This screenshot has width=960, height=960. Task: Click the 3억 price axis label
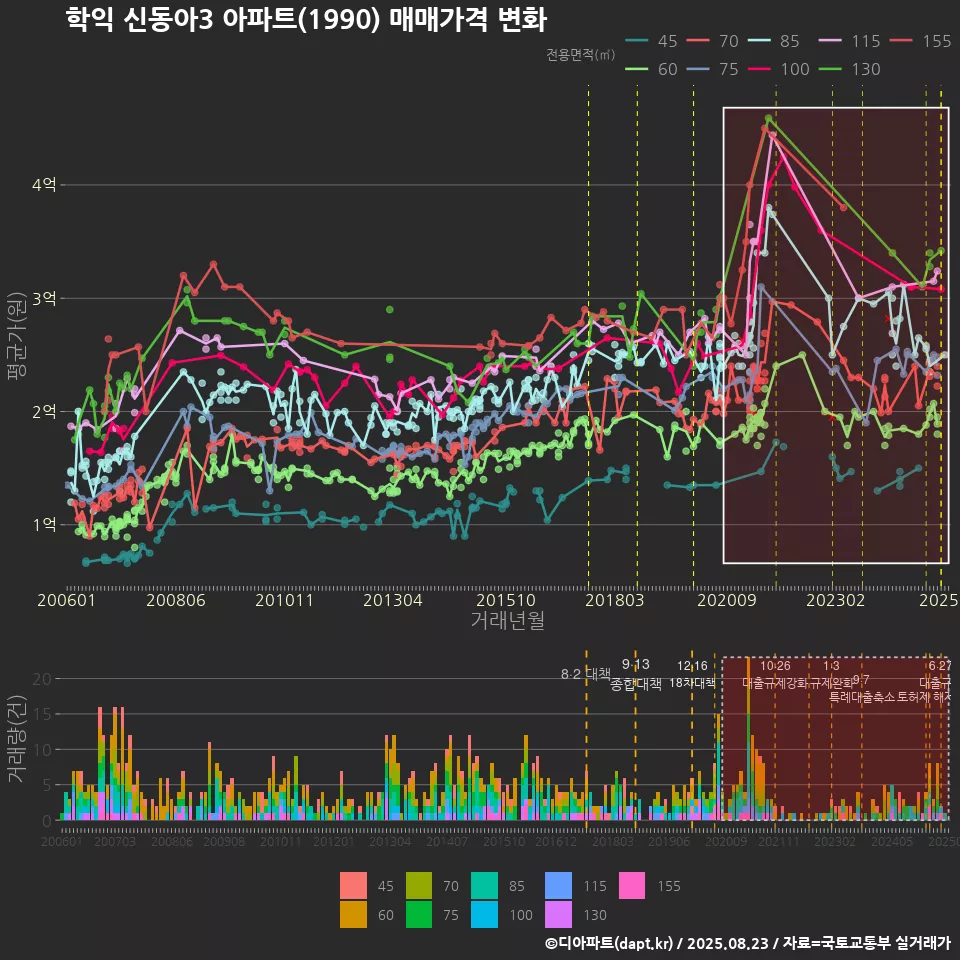pos(43,298)
